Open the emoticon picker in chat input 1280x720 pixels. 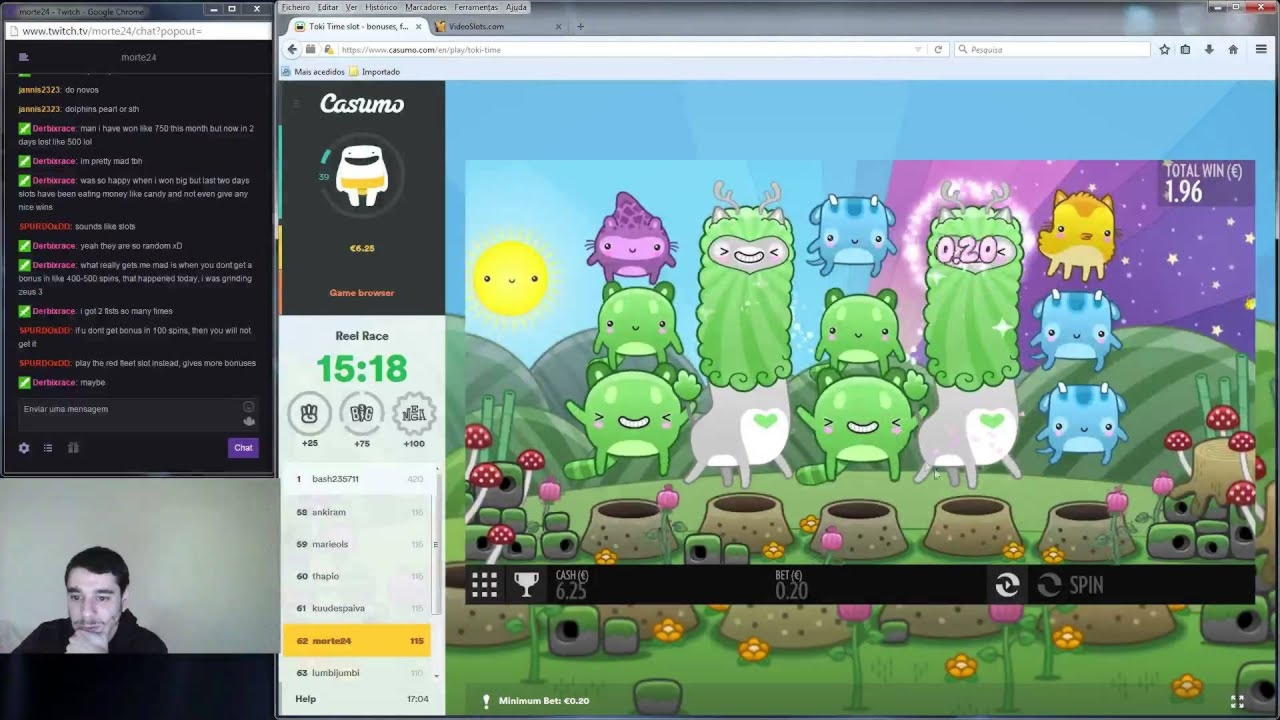(x=249, y=407)
